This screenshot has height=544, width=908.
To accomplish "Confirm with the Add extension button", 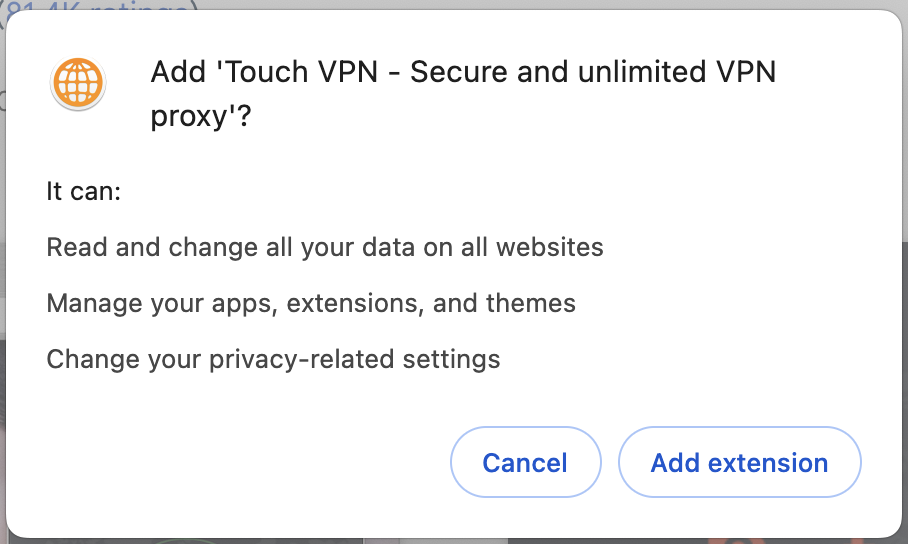I will coord(739,462).
